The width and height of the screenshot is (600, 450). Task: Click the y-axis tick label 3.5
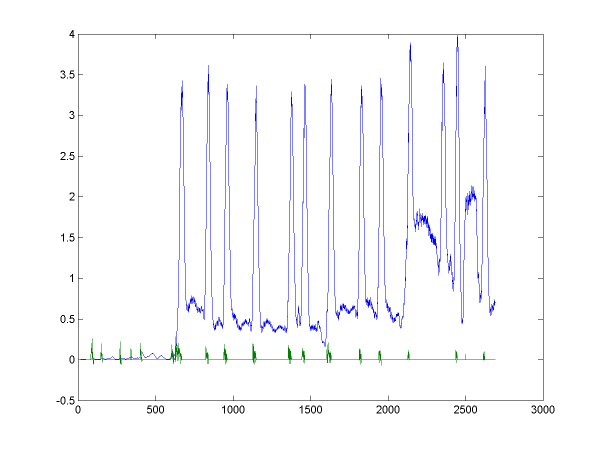tap(64, 75)
